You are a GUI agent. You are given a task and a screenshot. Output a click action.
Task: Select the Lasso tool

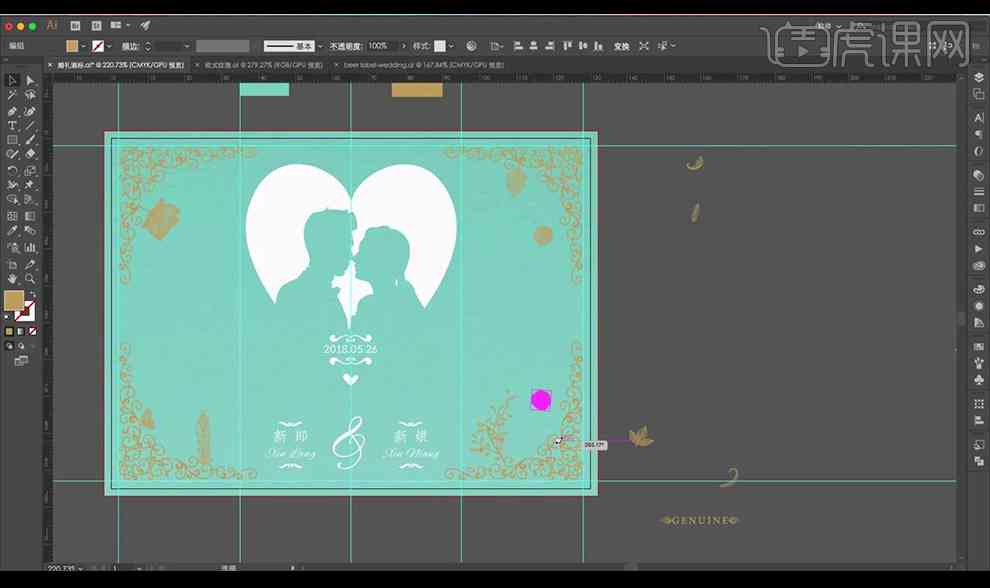tap(30, 95)
